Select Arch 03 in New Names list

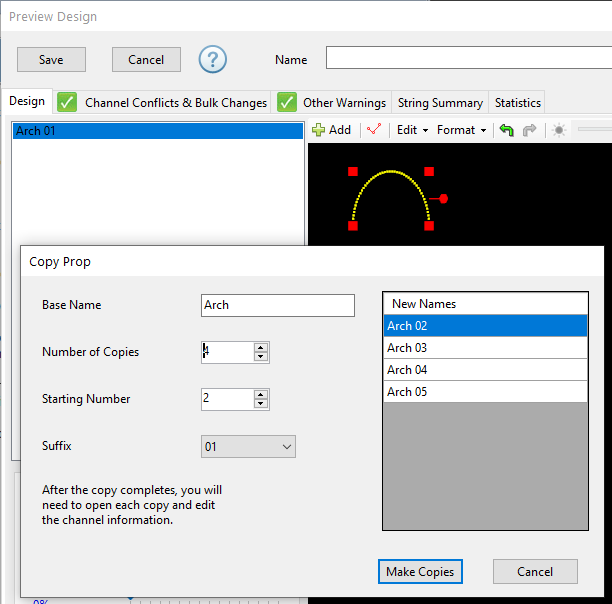tap(484, 348)
